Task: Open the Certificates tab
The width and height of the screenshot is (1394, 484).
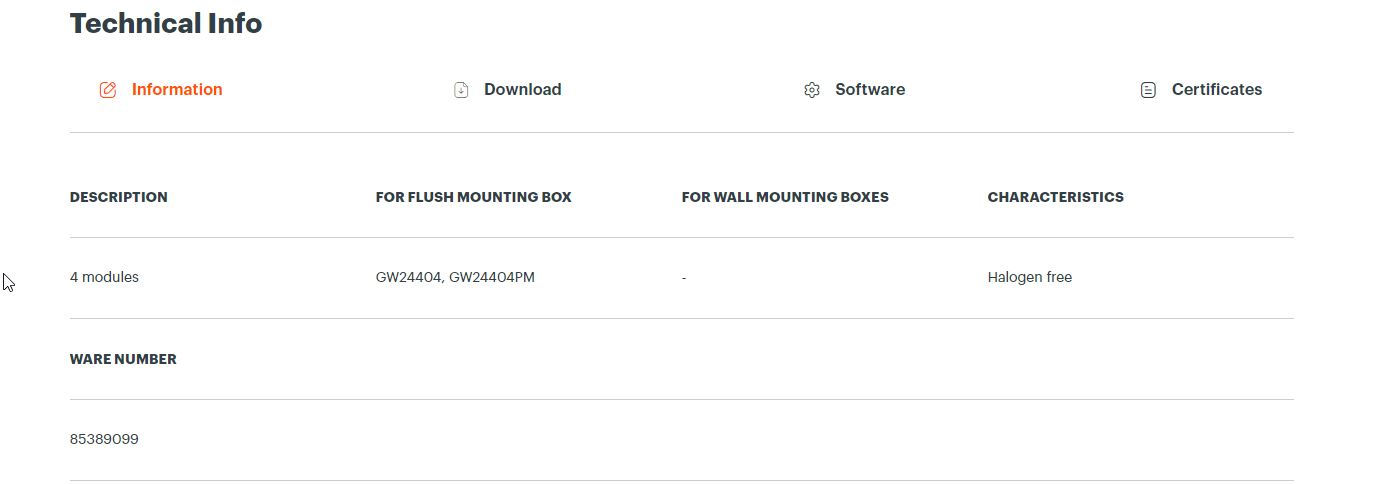Action: coord(1201,90)
